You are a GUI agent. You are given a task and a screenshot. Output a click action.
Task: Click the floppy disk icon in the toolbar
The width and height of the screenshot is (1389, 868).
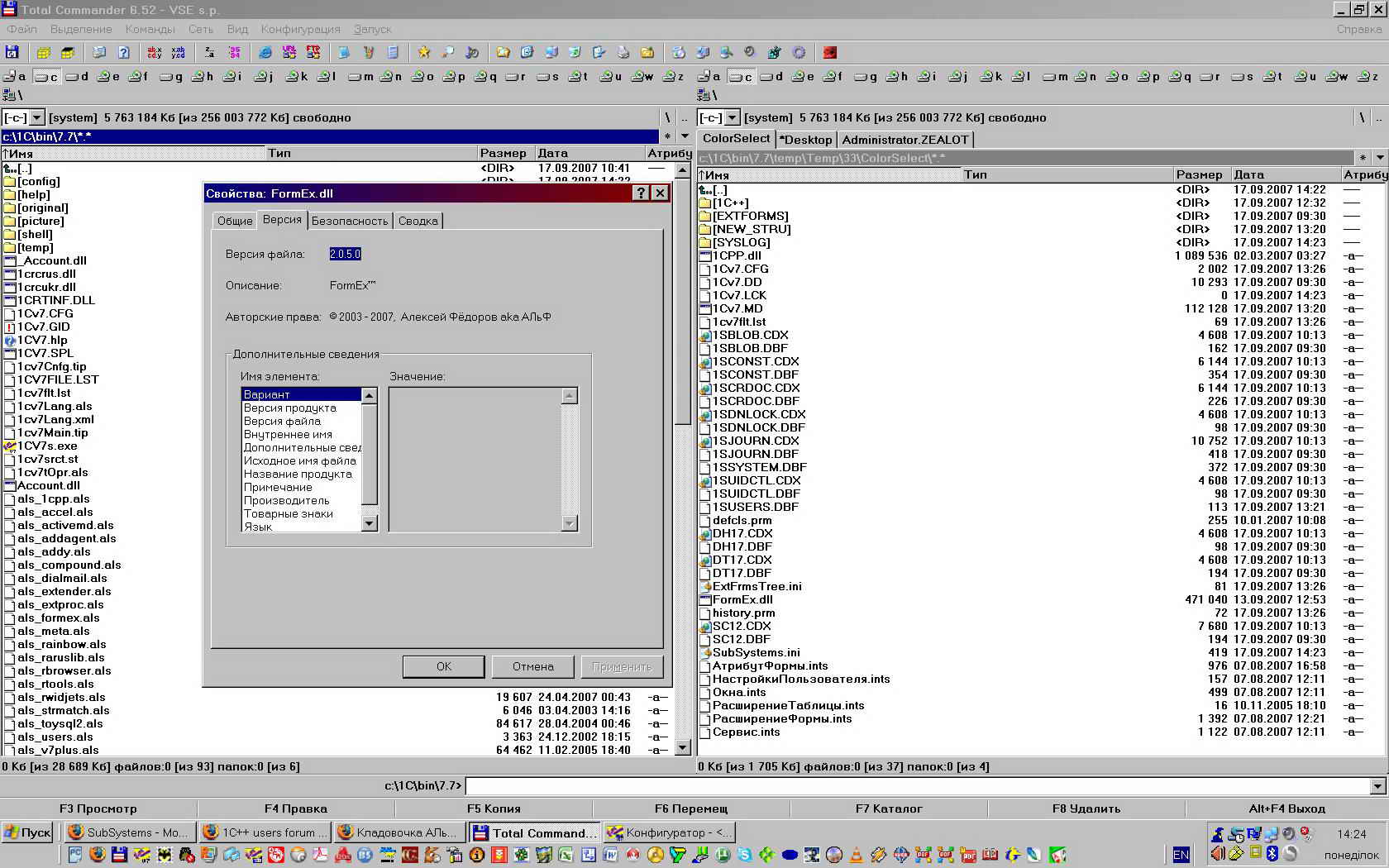[12, 52]
